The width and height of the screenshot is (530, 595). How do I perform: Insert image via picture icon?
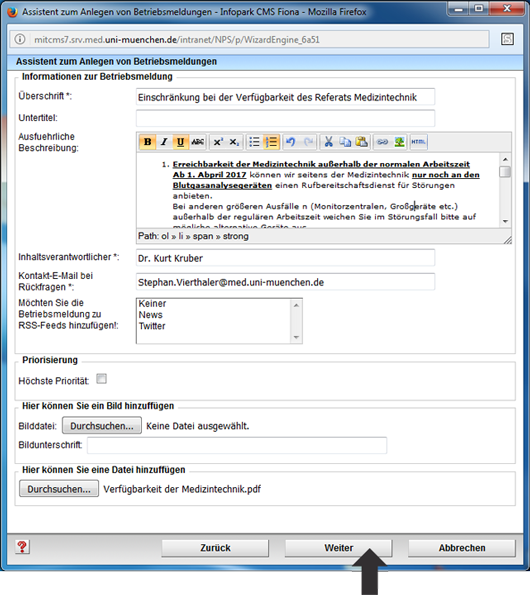(399, 142)
